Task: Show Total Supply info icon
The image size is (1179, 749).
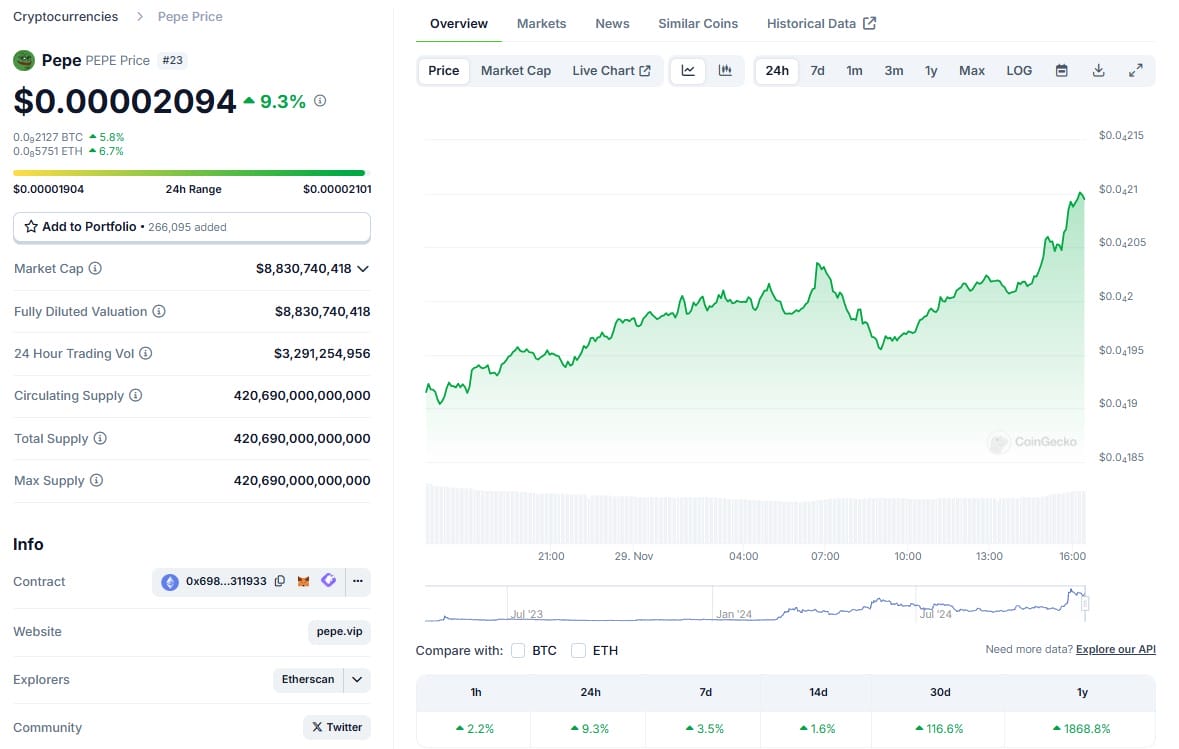Action: pyautogui.click(x=100, y=438)
